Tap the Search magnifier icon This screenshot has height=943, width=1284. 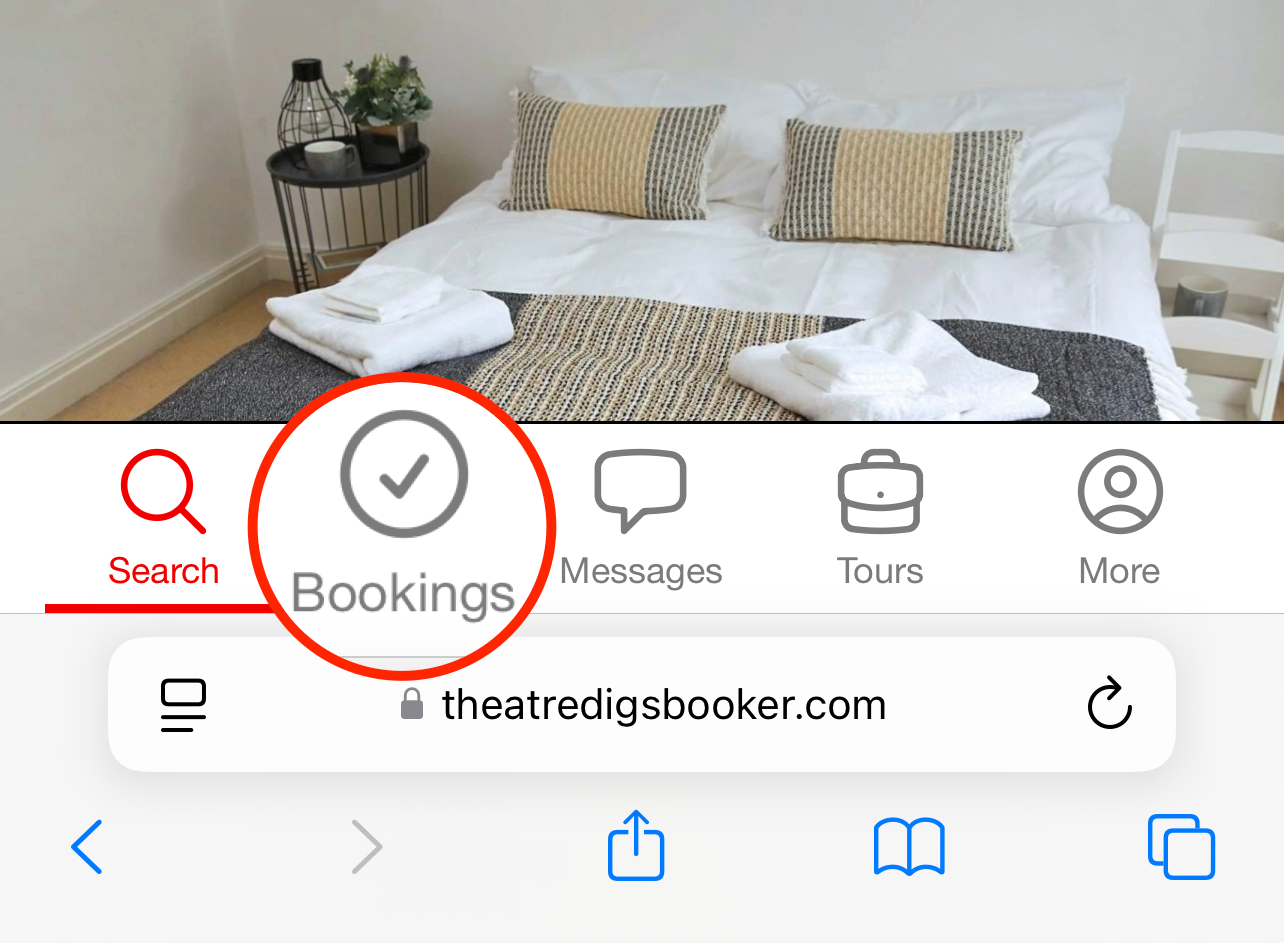(x=163, y=492)
